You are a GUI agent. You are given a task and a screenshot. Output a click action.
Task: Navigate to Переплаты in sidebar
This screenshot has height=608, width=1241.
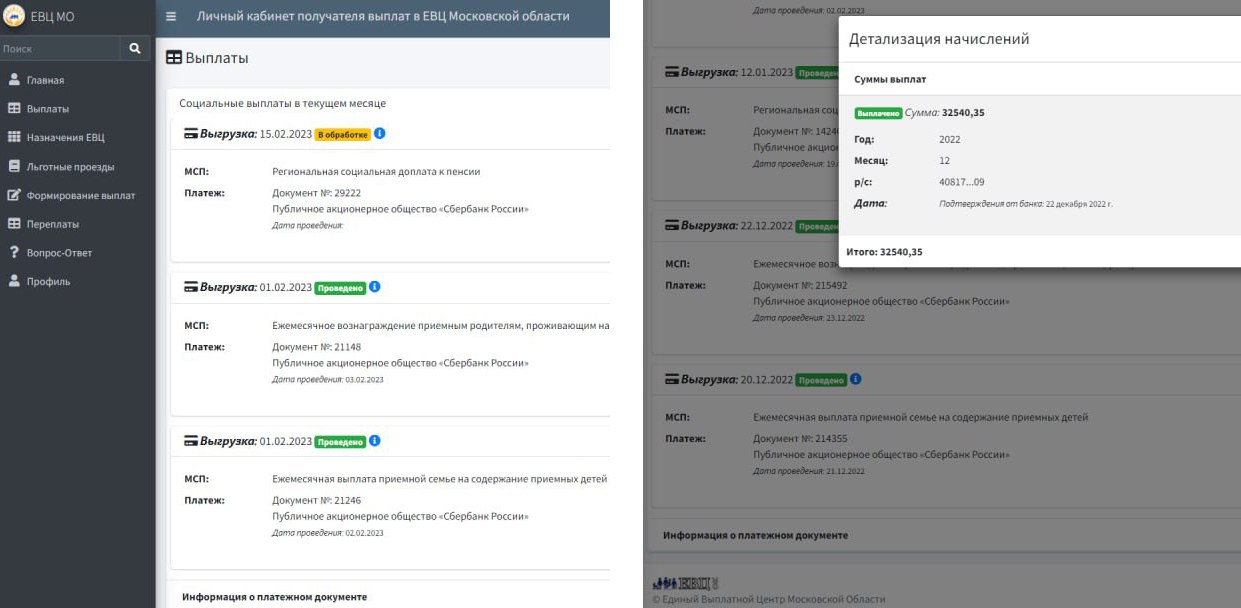click(x=52, y=224)
